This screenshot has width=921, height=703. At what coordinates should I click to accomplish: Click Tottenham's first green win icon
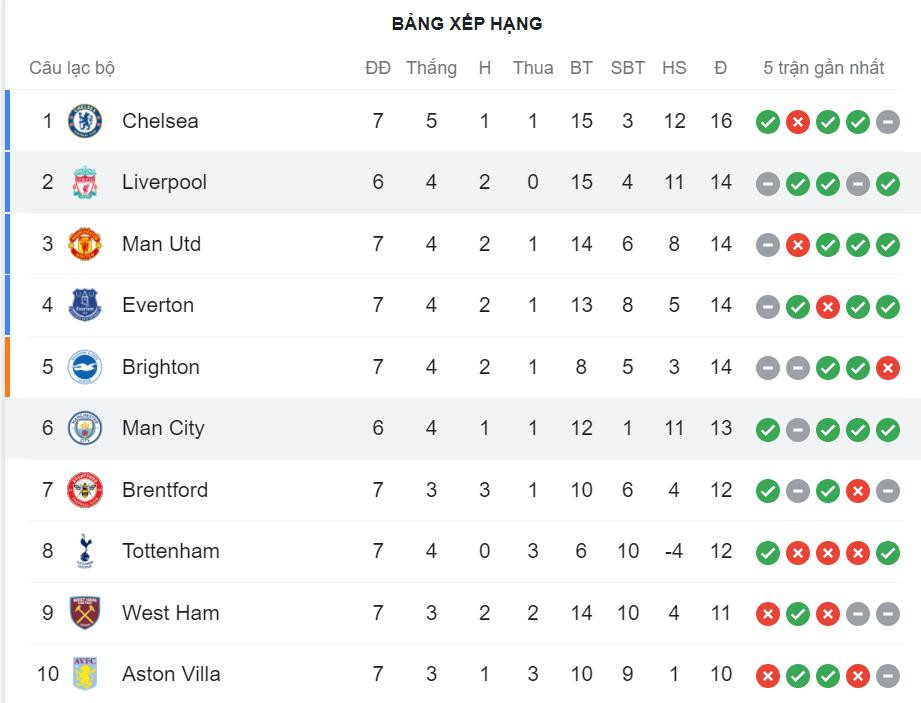(767, 551)
